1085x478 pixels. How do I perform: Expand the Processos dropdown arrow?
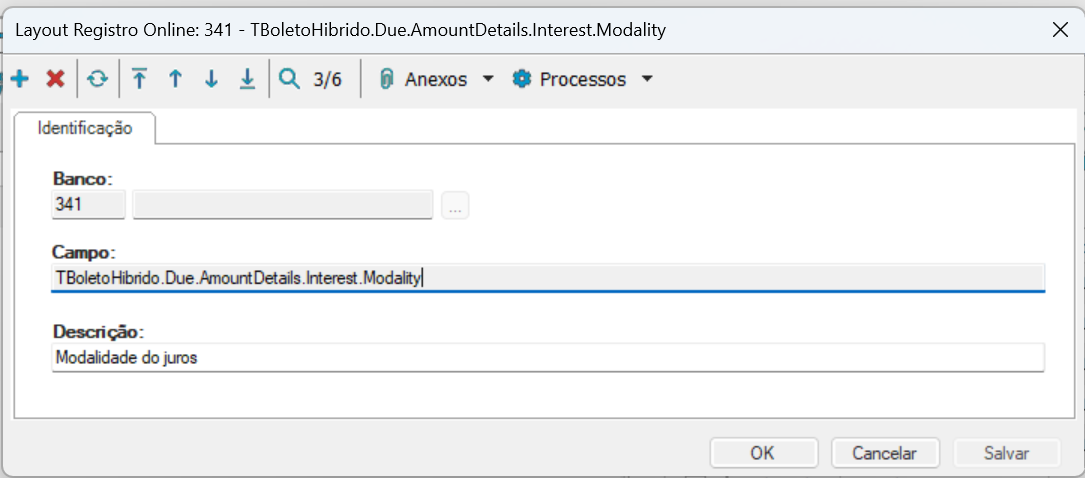647,79
